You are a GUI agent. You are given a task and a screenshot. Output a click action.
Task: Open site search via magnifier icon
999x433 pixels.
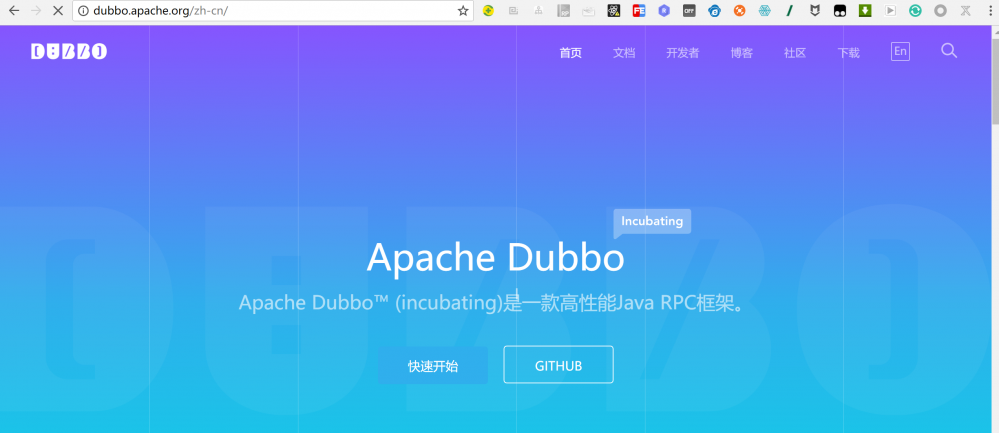click(x=949, y=51)
